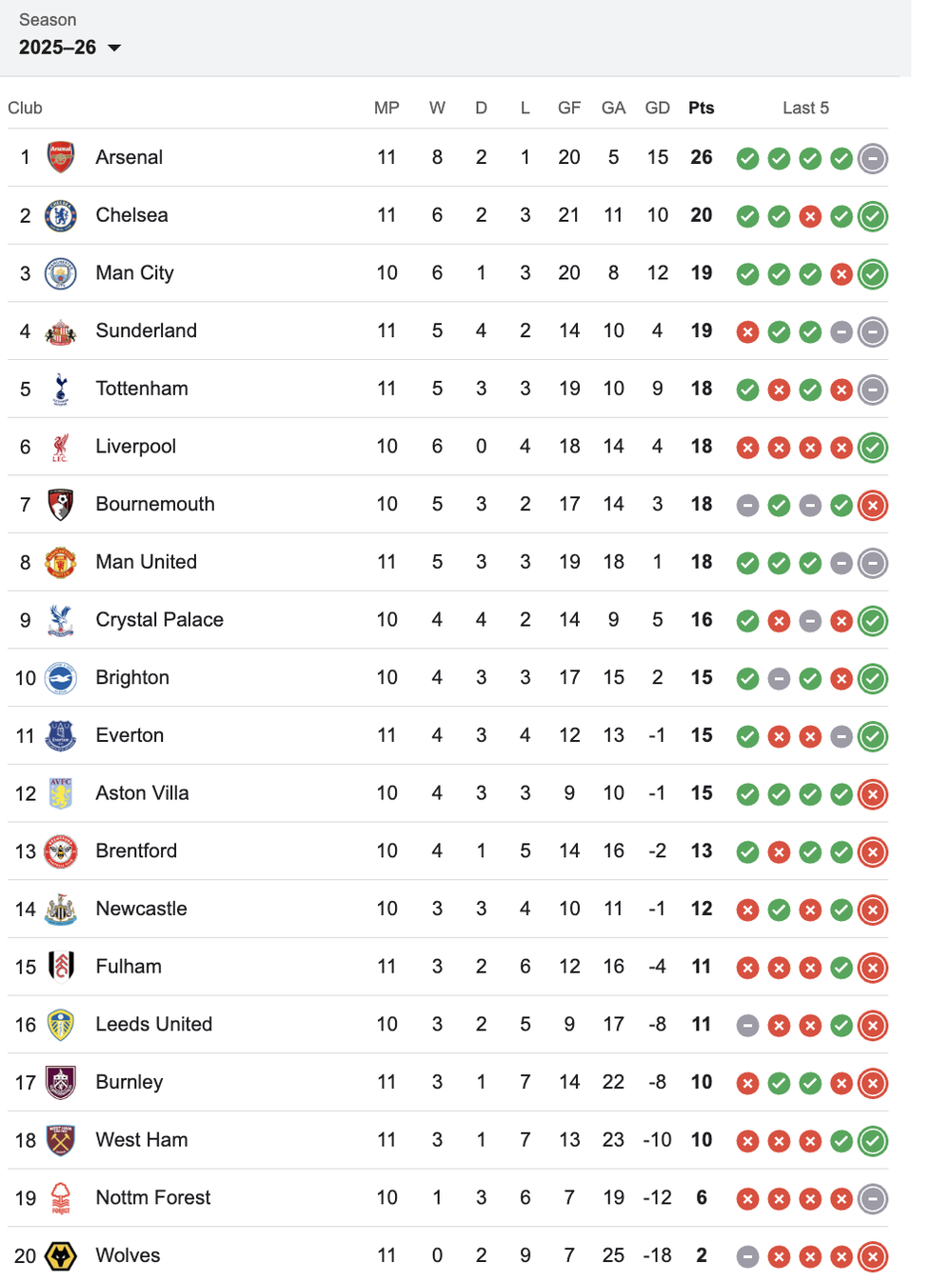Click the GD column header
Image resolution: width=952 pixels, height=1281 pixels.
pyautogui.click(x=657, y=108)
